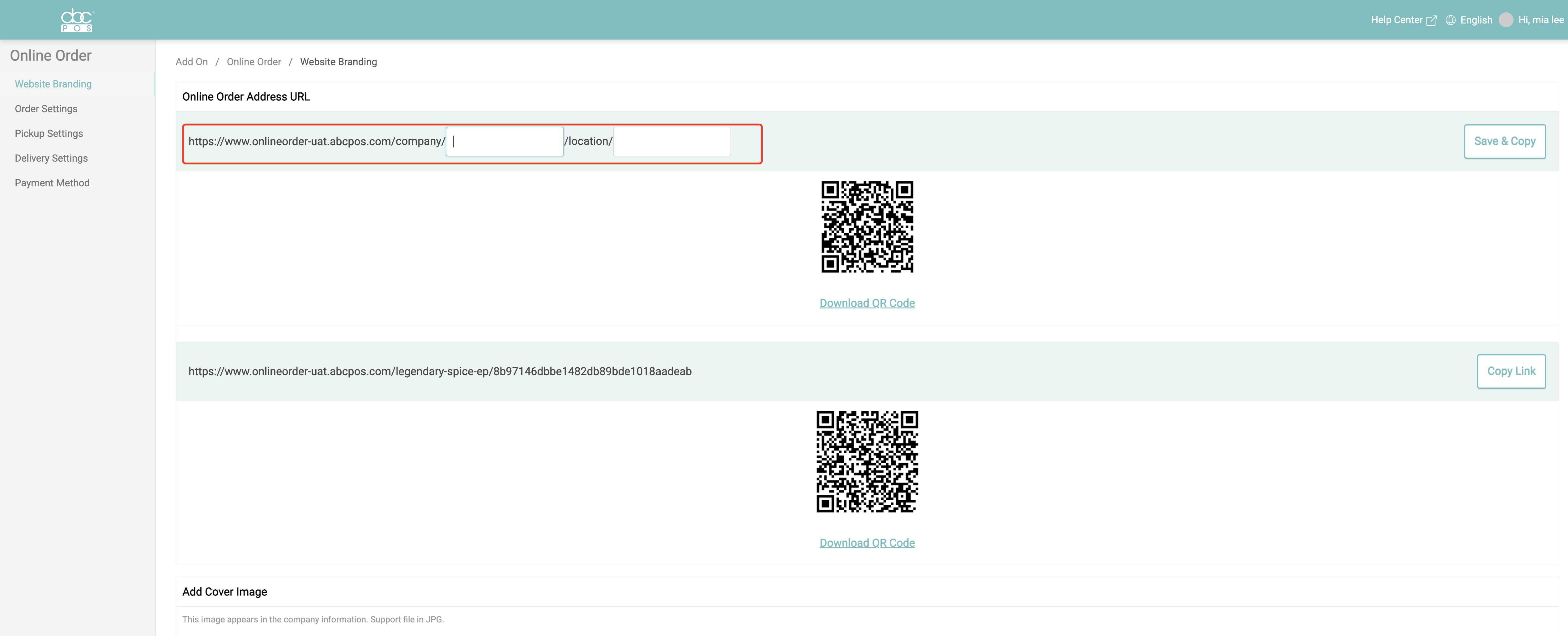The height and width of the screenshot is (636, 1568).
Task: Focus the company name URL field
Action: (x=505, y=141)
